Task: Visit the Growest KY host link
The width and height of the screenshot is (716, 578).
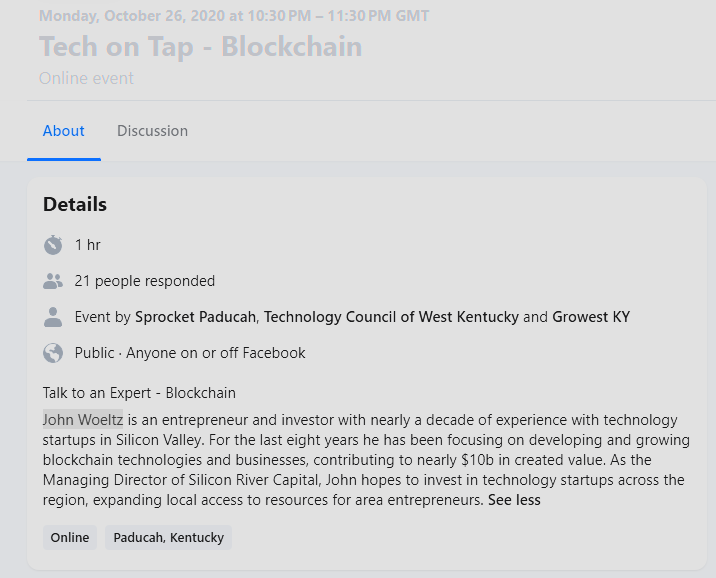Action: click(591, 317)
